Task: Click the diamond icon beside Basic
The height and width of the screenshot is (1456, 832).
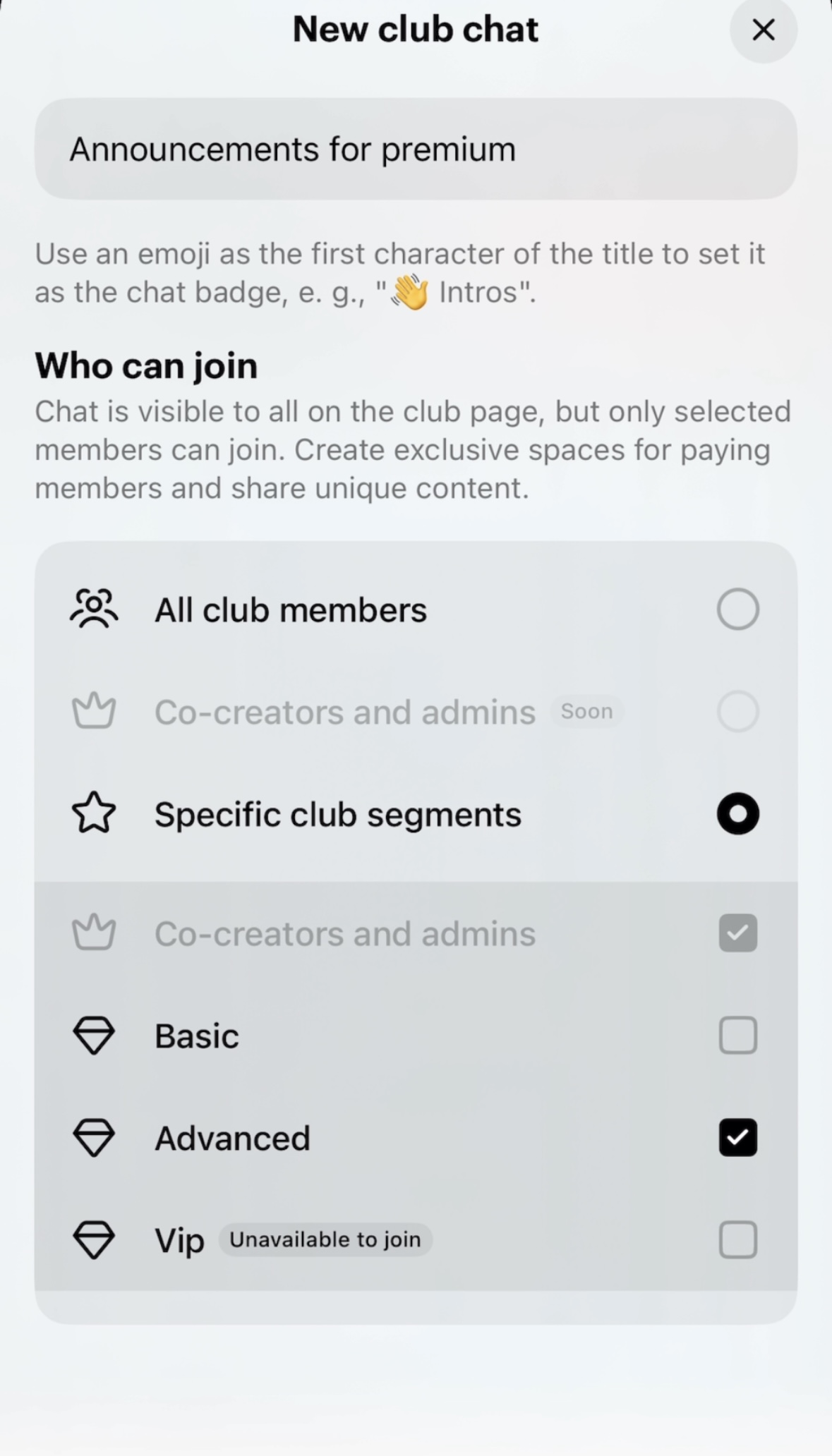Action: 94,1036
